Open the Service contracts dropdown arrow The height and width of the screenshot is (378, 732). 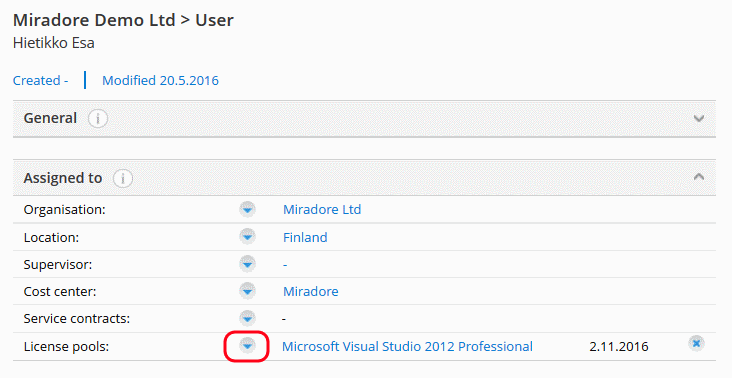click(247, 318)
